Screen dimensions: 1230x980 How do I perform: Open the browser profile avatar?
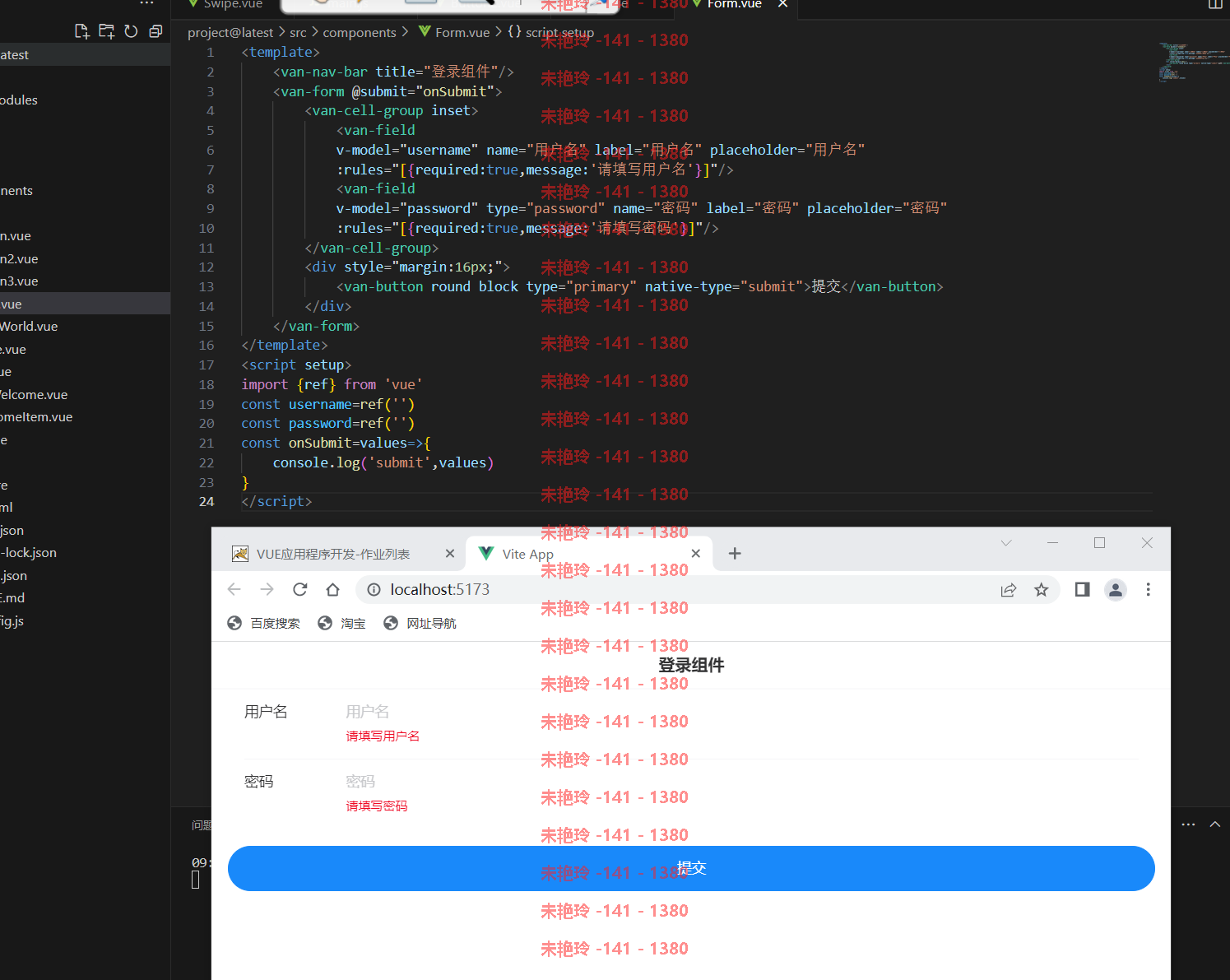point(1116,589)
